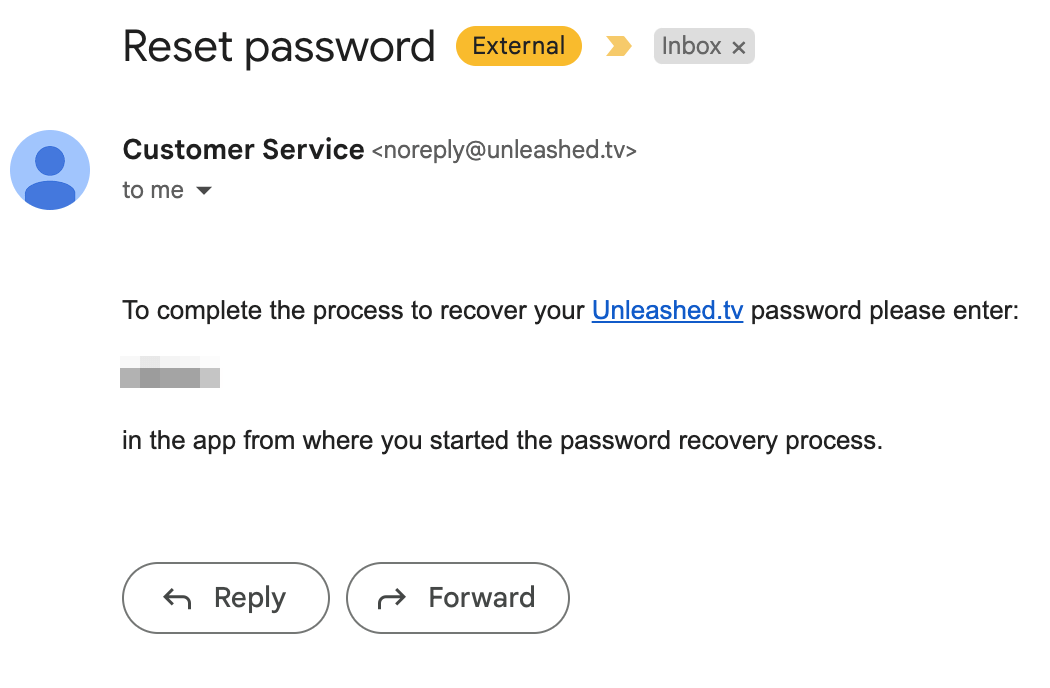Click the Reply button label

[x=250, y=598]
